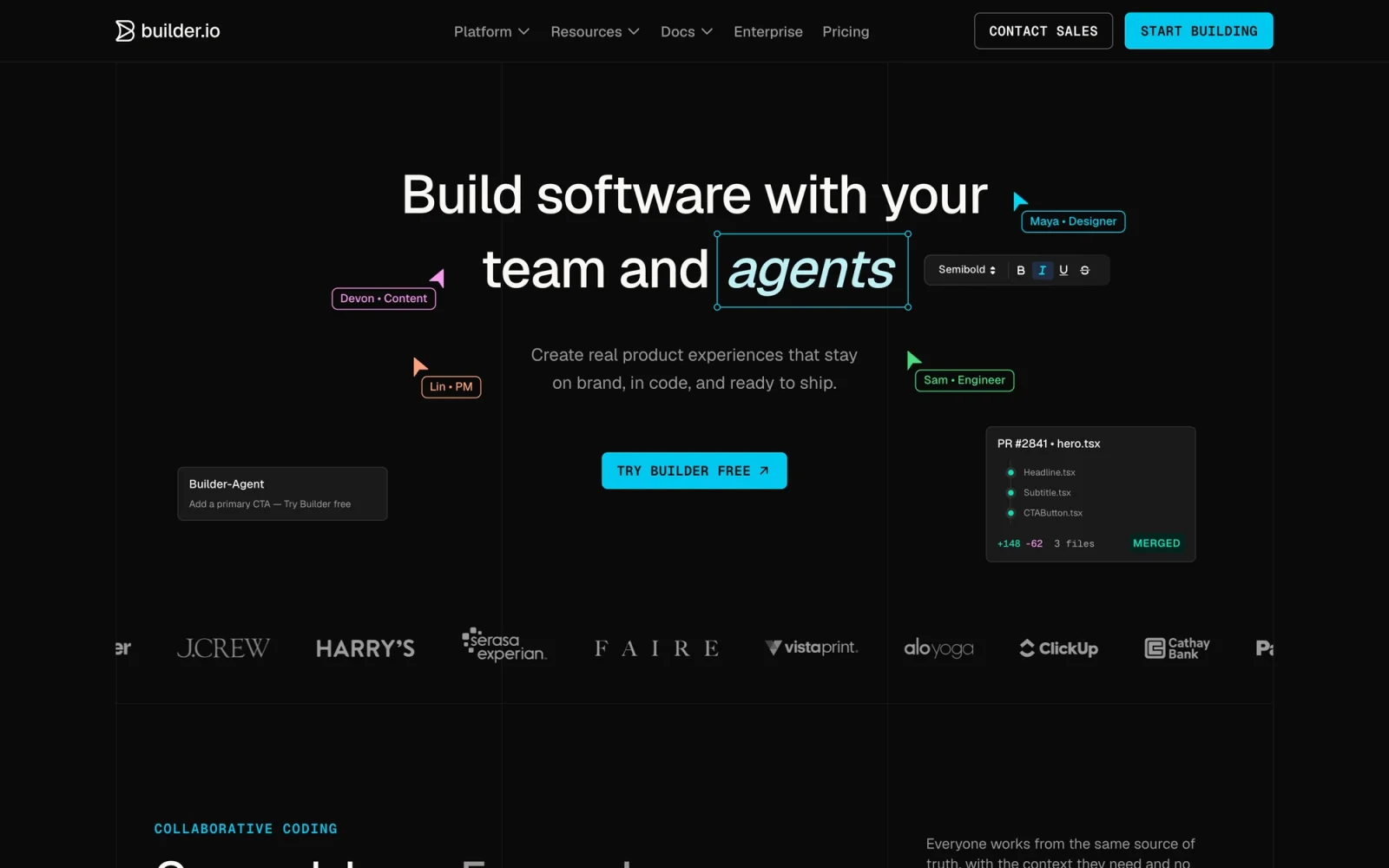Screen dimensions: 1389x868
Task: Select the Sam • Engineer tag
Action: tap(964, 380)
